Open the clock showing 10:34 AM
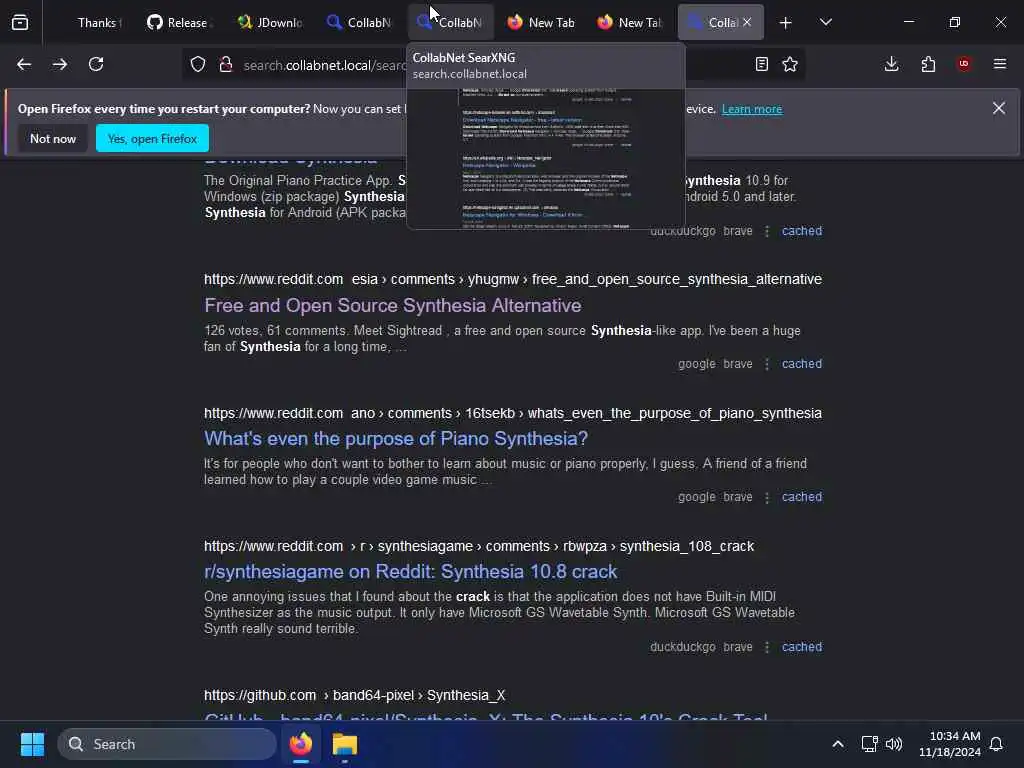The image size is (1024, 768). pyautogui.click(x=950, y=744)
